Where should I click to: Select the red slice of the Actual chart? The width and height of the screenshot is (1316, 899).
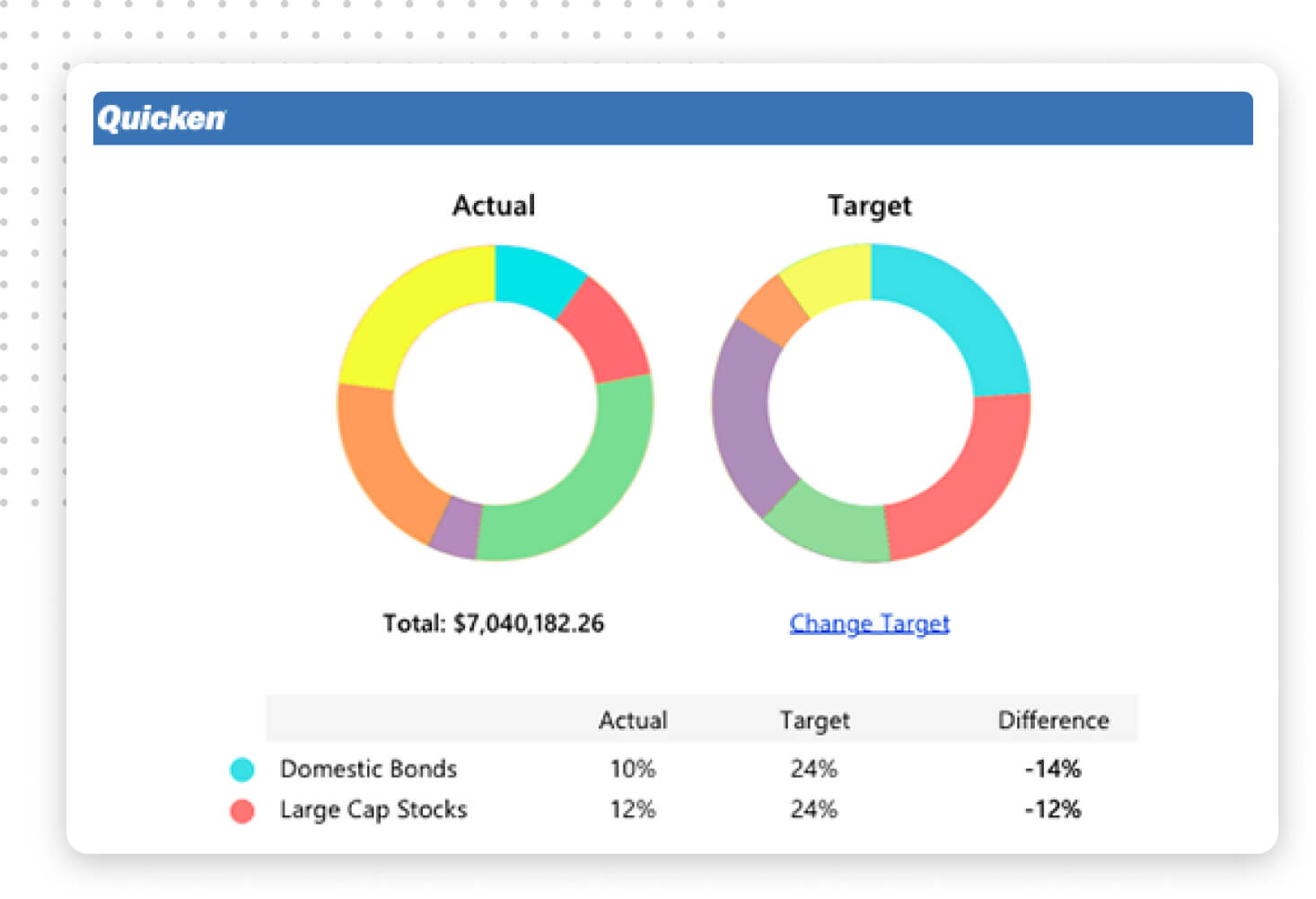(606, 332)
